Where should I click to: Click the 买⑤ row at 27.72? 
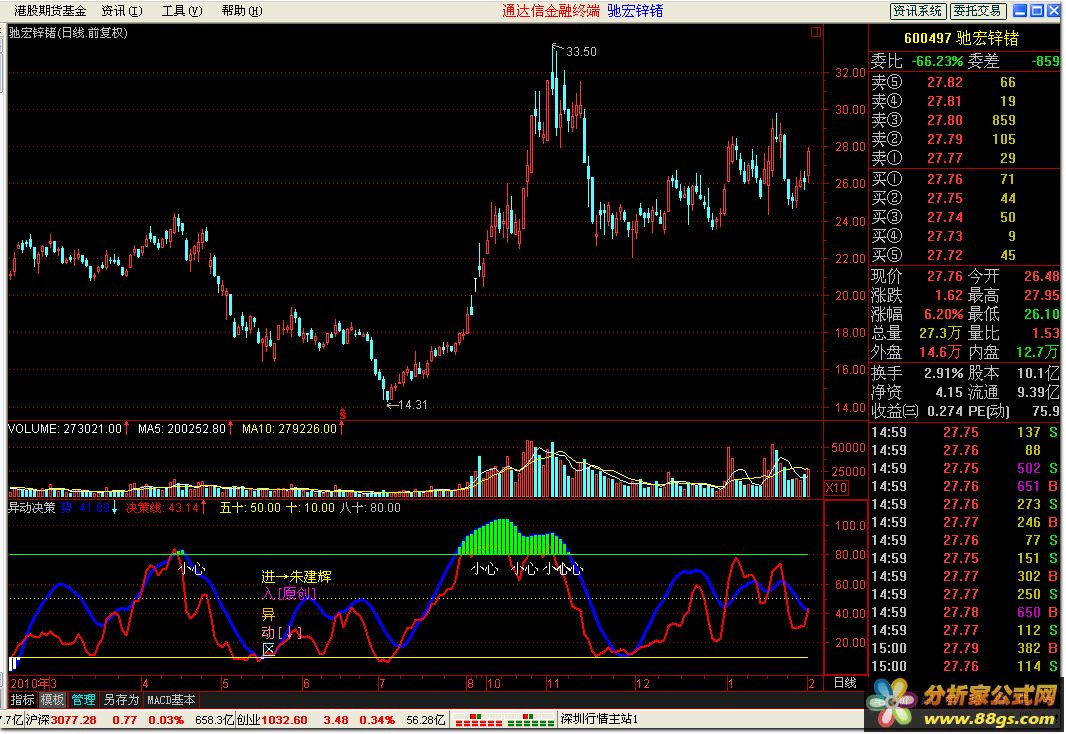(x=964, y=256)
